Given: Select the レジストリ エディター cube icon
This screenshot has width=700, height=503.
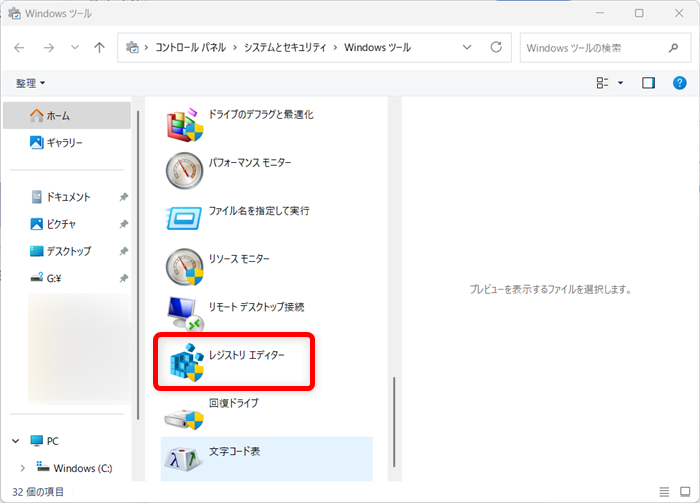Looking at the screenshot, I should coord(187,362).
